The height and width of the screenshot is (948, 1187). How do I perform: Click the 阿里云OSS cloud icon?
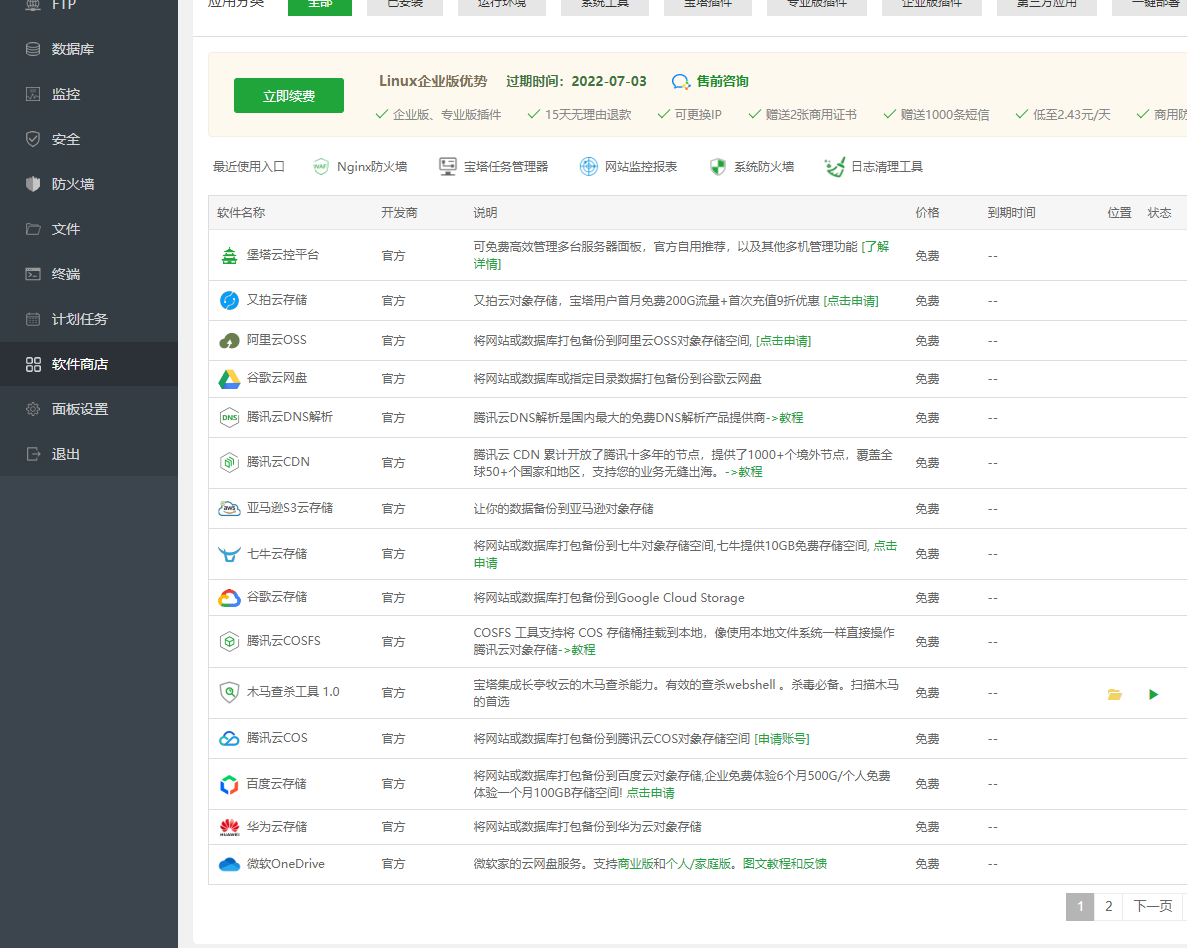pyautogui.click(x=229, y=341)
